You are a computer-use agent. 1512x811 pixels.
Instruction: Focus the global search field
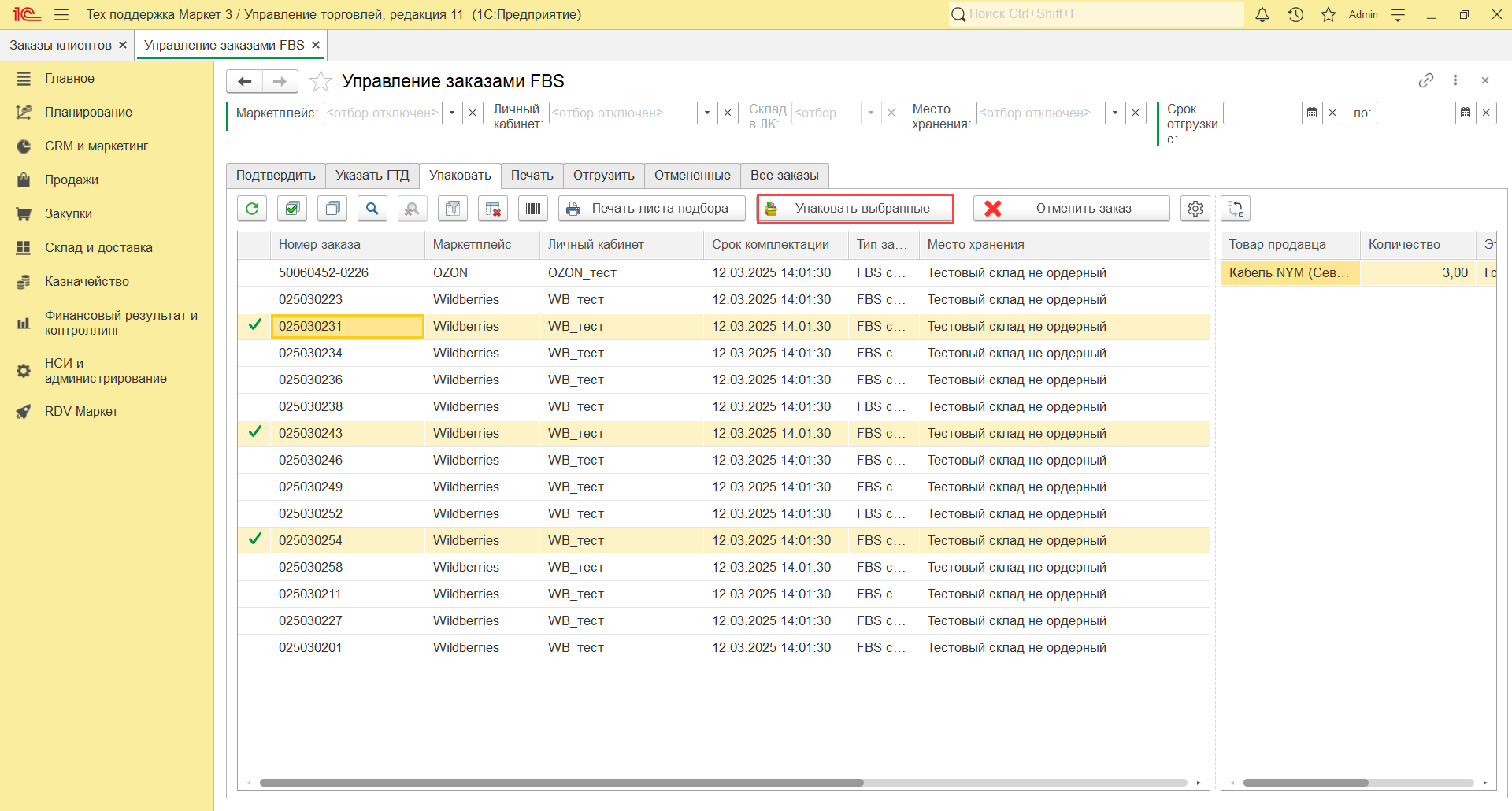[x=1096, y=14]
